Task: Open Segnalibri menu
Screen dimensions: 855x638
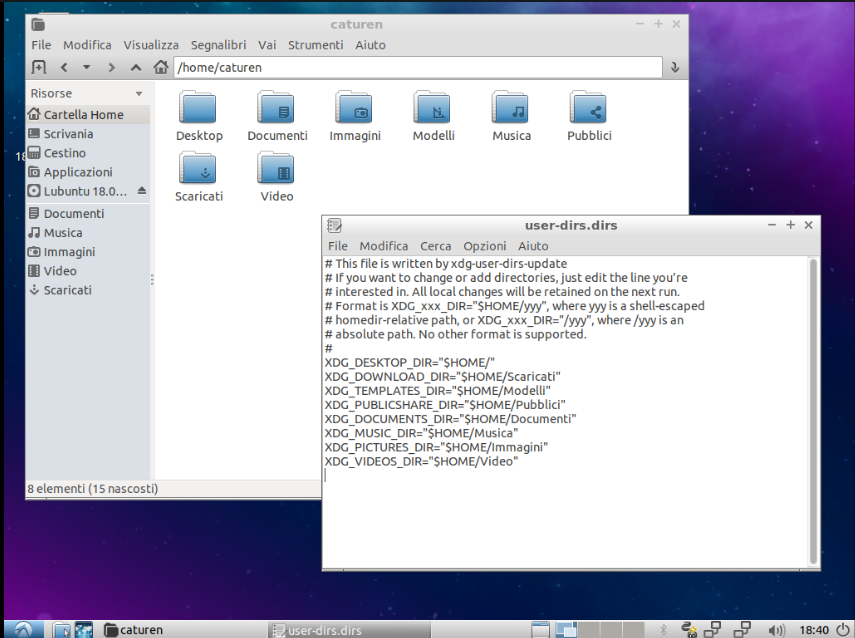Action: pyautogui.click(x=218, y=45)
